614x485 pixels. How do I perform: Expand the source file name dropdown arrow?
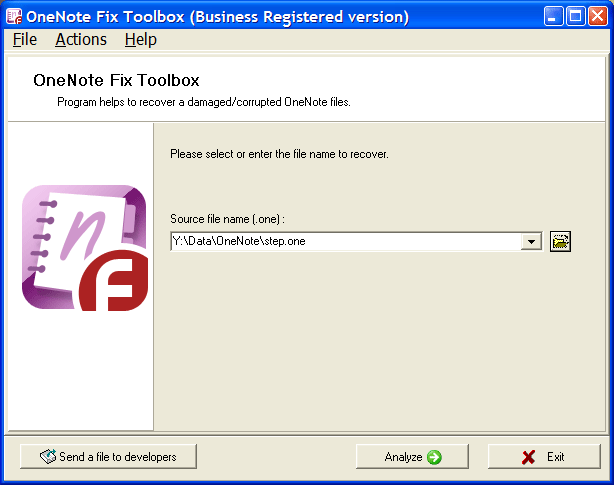click(531, 242)
